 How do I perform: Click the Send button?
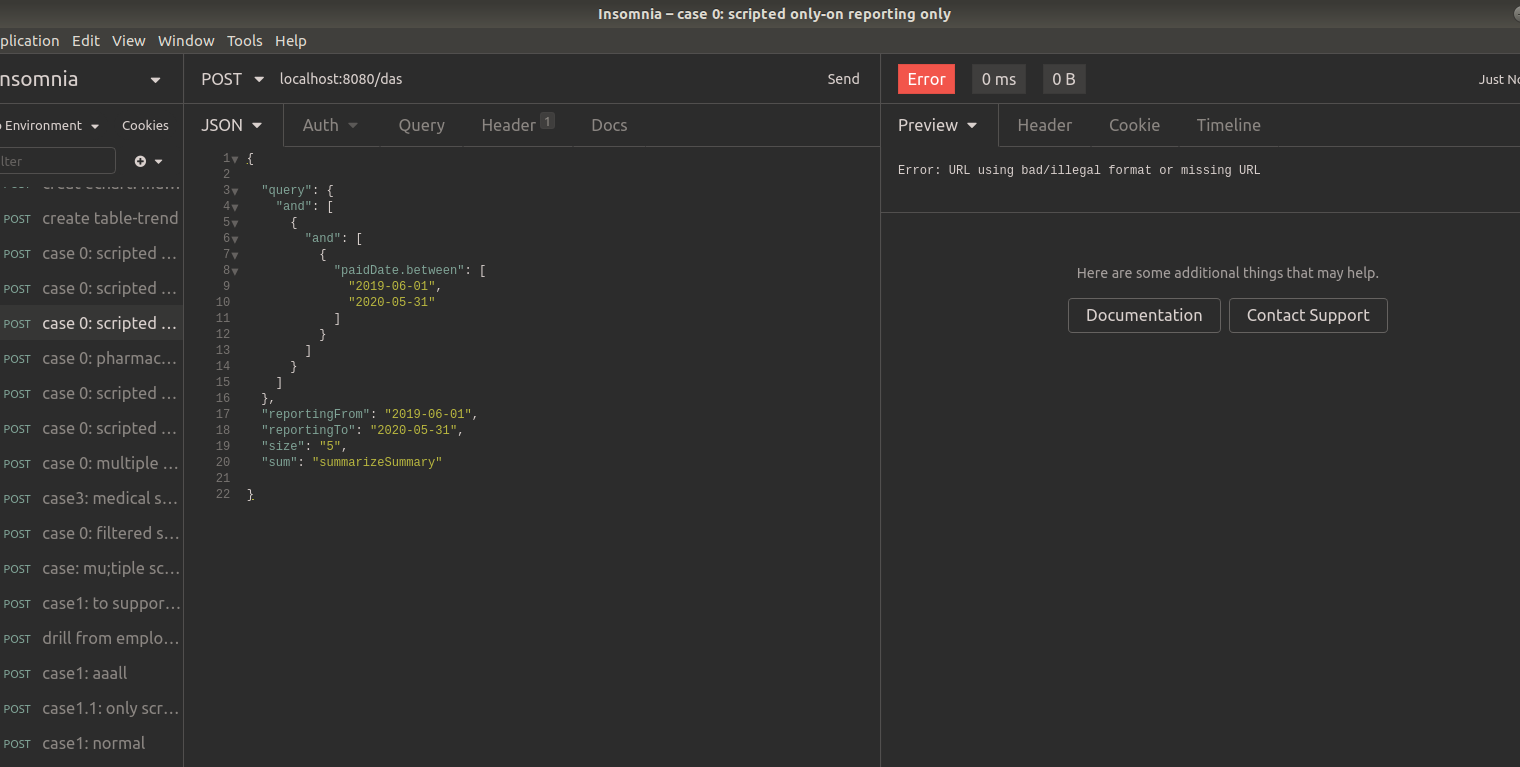tap(843, 78)
